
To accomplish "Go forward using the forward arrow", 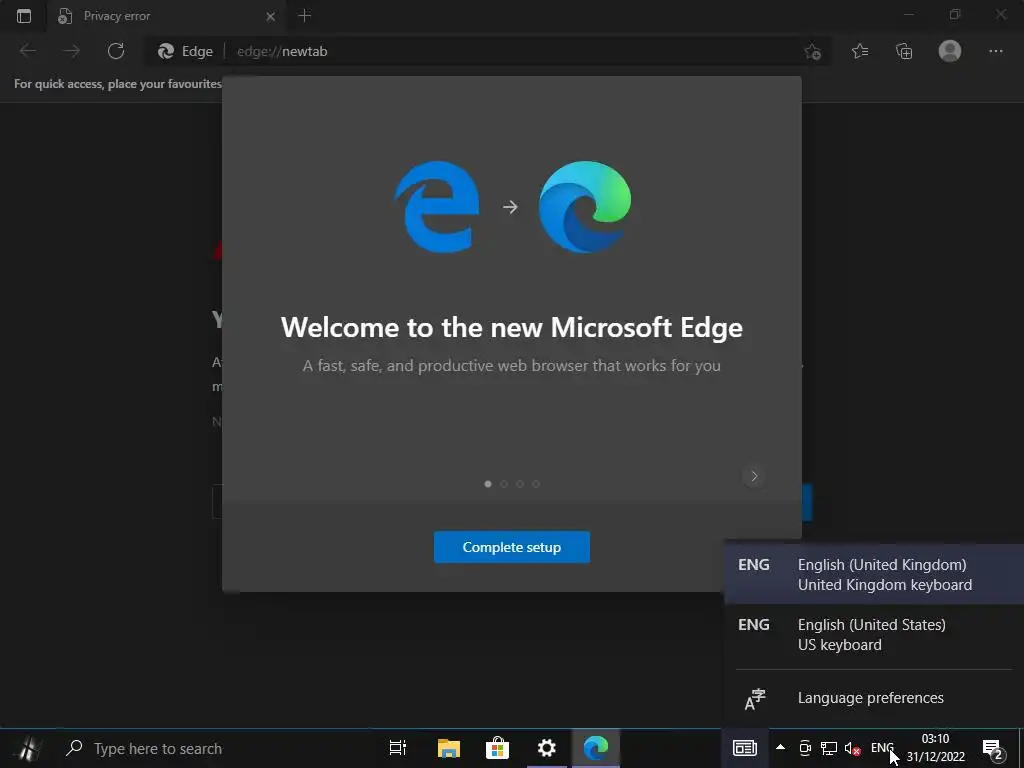I will tap(72, 51).
